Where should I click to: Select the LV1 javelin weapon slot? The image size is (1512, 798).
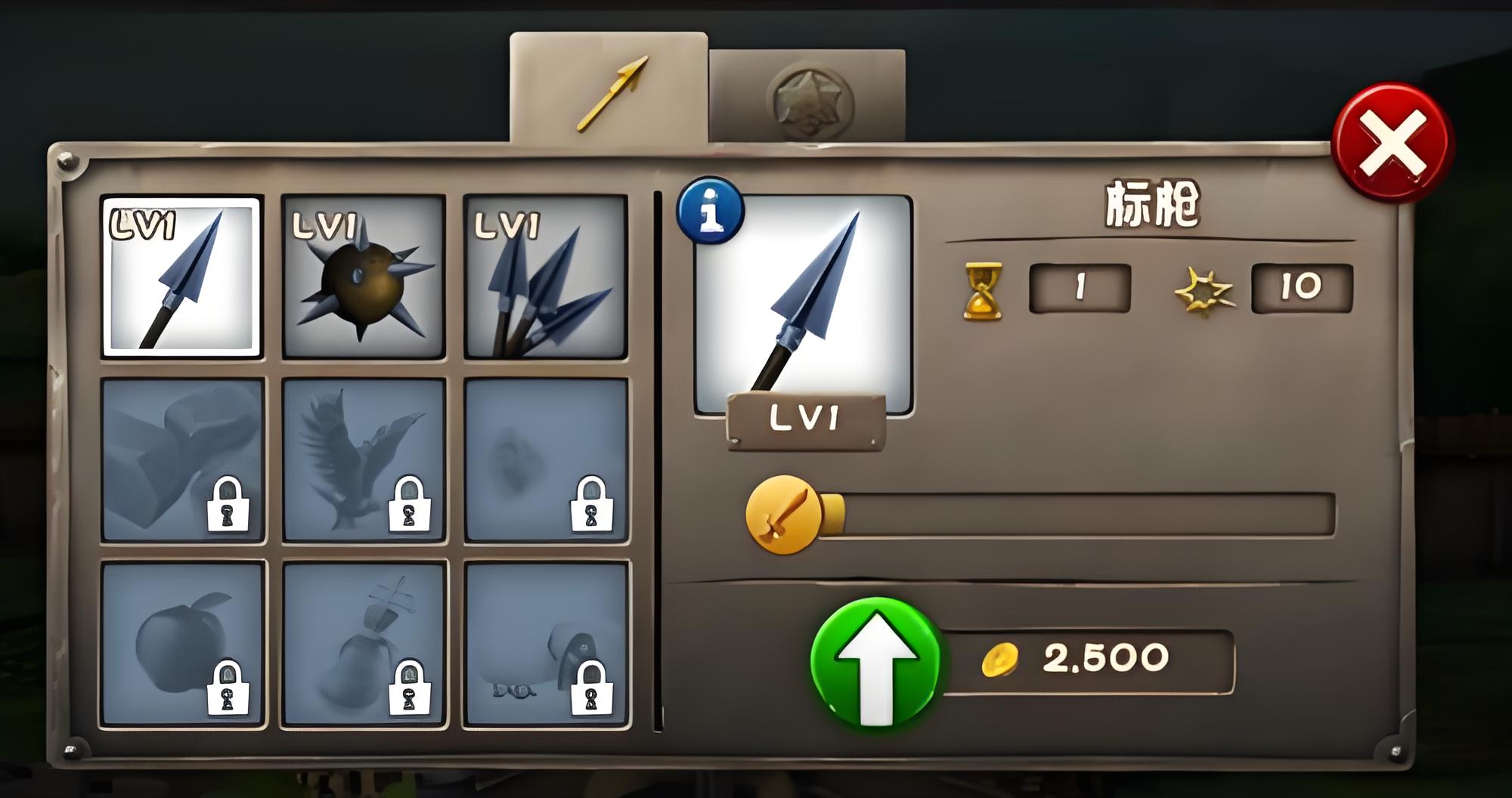click(181, 277)
